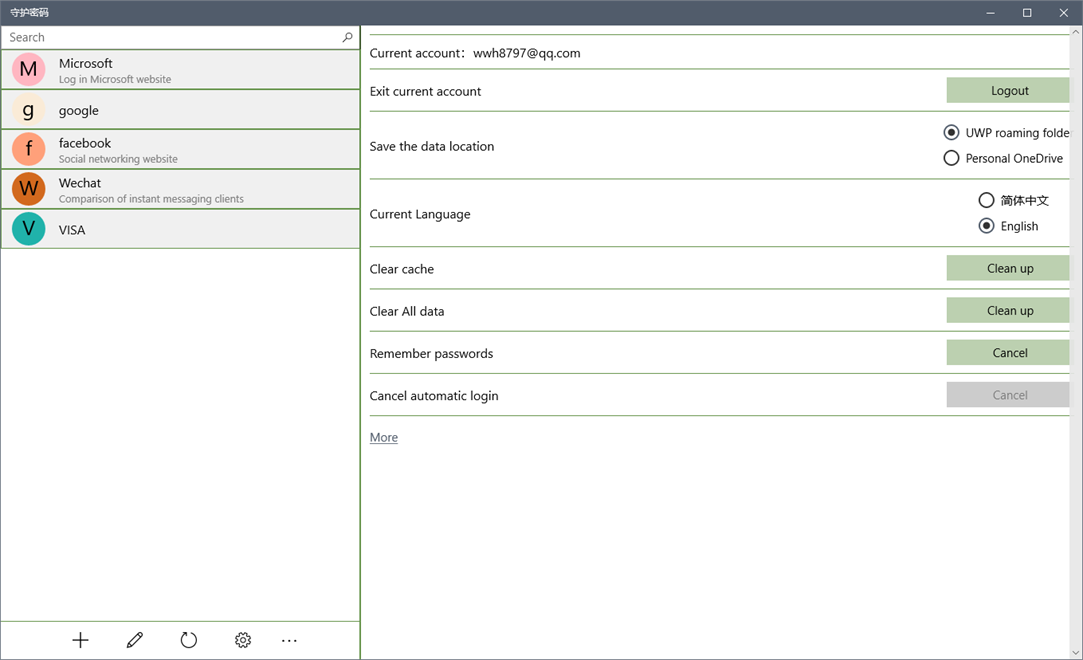The width and height of the screenshot is (1083, 660).
Task: Select the Microsoft password entry
Action: pyautogui.click(x=180, y=69)
